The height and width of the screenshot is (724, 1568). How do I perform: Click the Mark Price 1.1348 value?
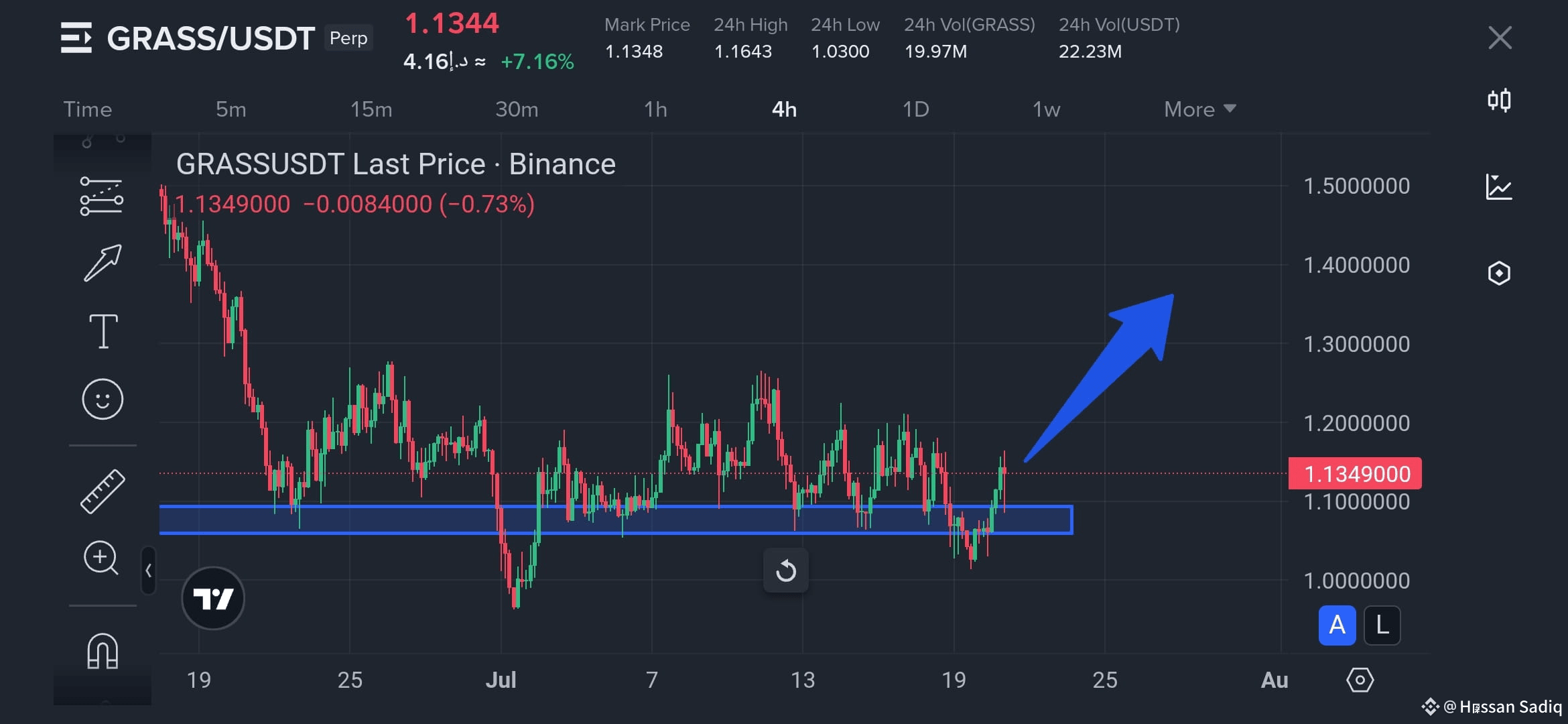coord(634,52)
